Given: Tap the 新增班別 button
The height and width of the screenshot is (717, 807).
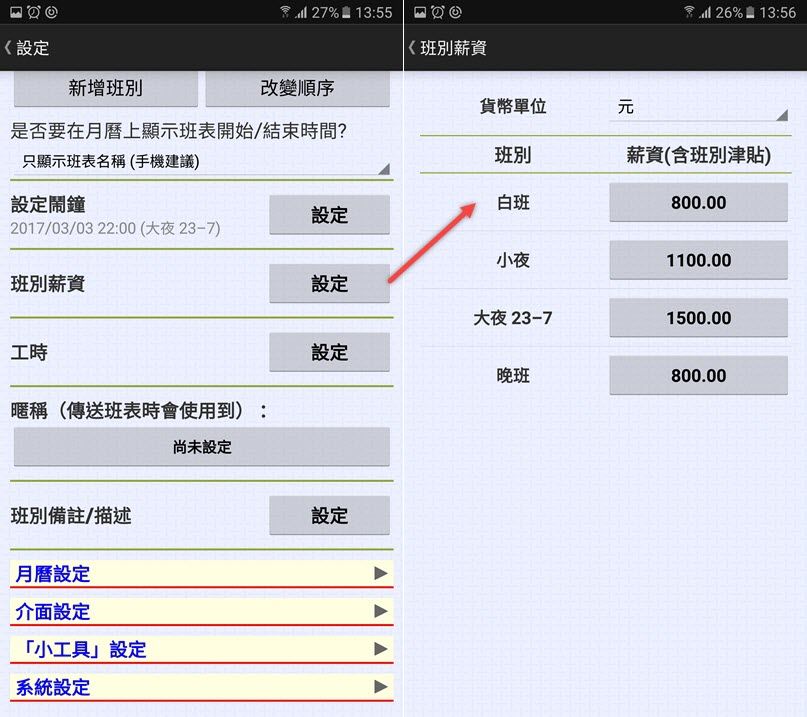Looking at the screenshot, I should click(x=106, y=88).
